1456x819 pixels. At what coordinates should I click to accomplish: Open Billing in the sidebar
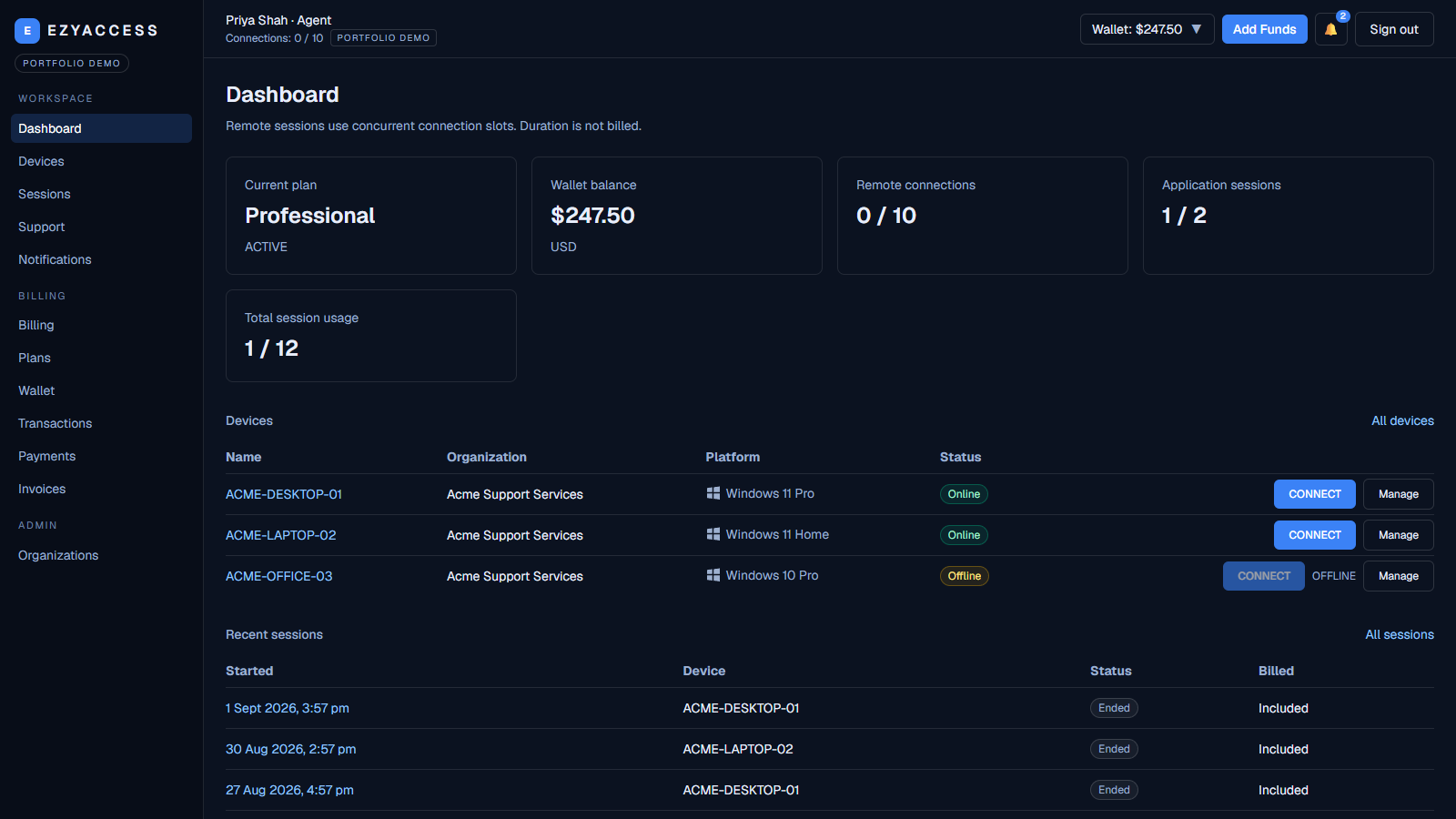[101, 325]
